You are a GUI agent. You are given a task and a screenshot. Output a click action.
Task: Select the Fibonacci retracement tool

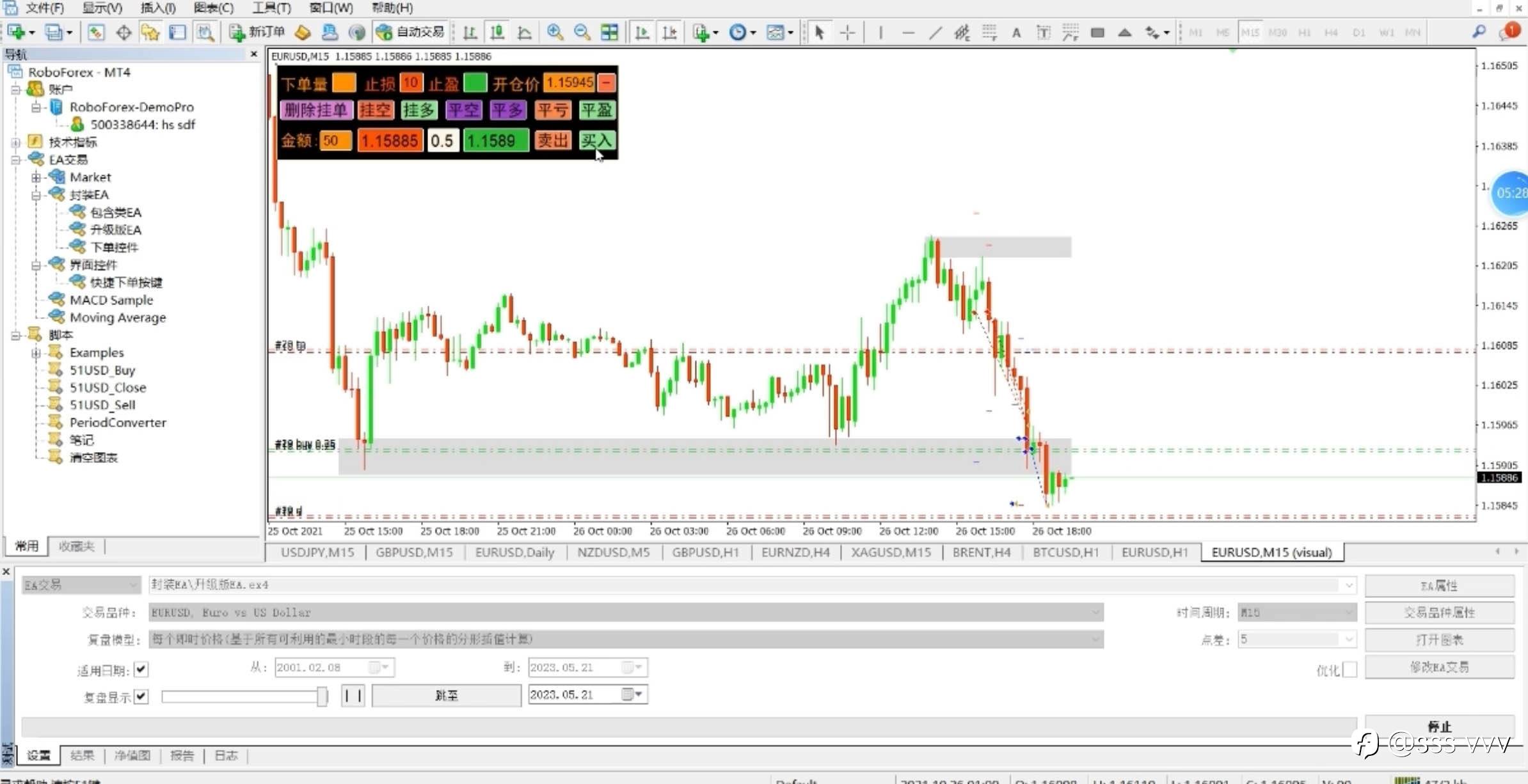[989, 32]
